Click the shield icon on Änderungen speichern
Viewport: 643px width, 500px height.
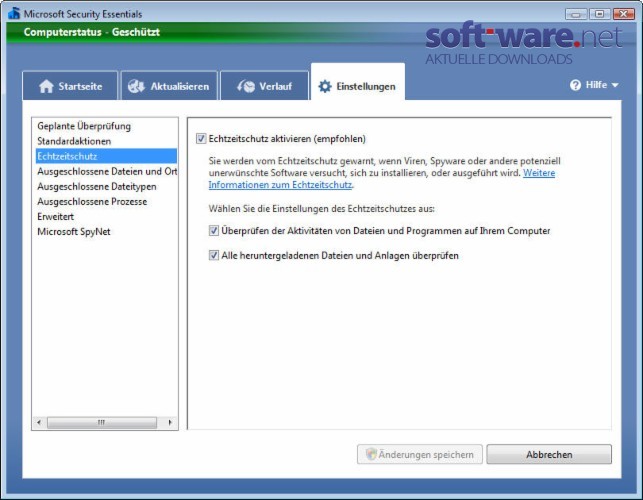(x=371, y=454)
